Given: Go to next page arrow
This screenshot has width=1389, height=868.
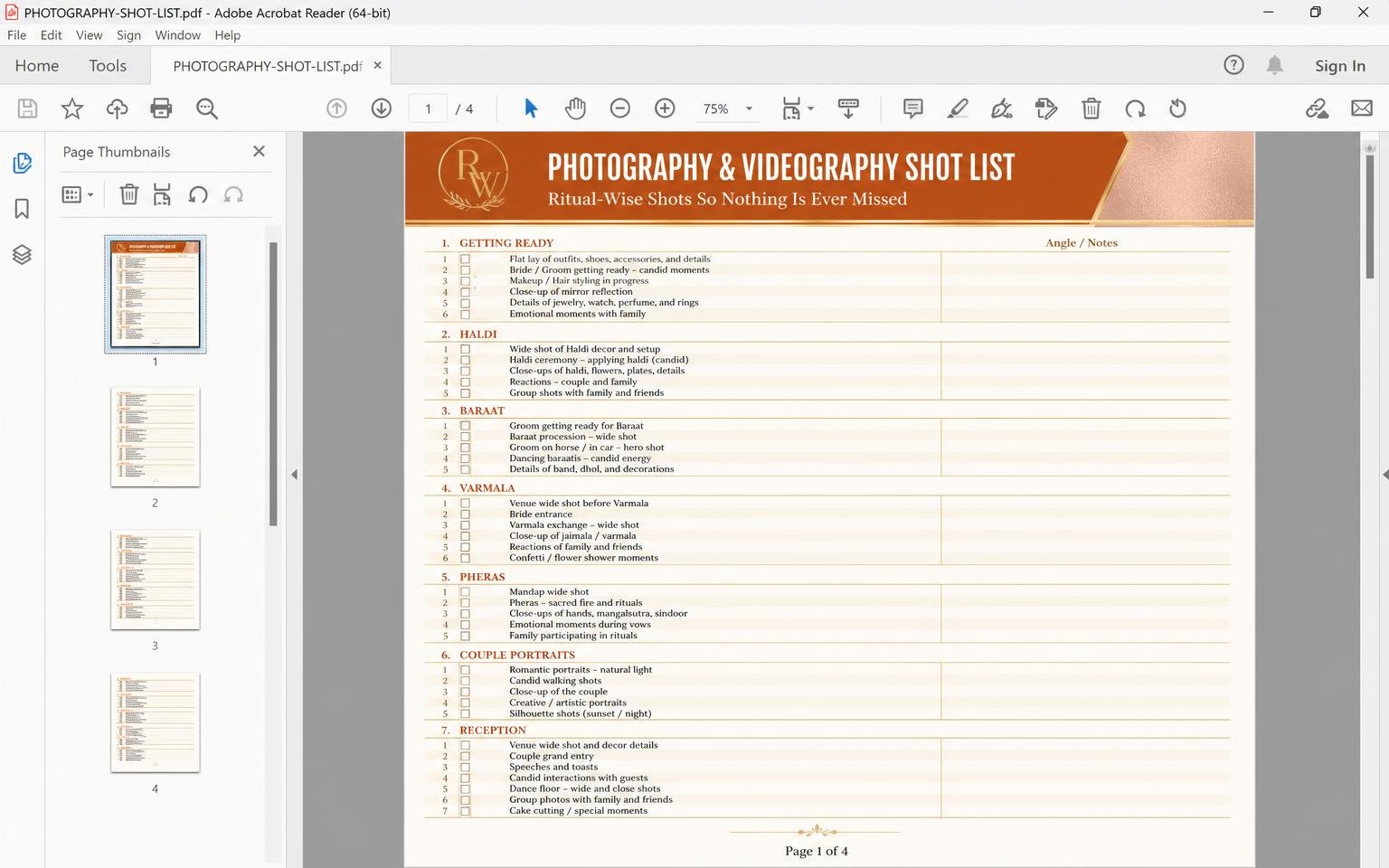Looking at the screenshot, I should pos(382,108).
